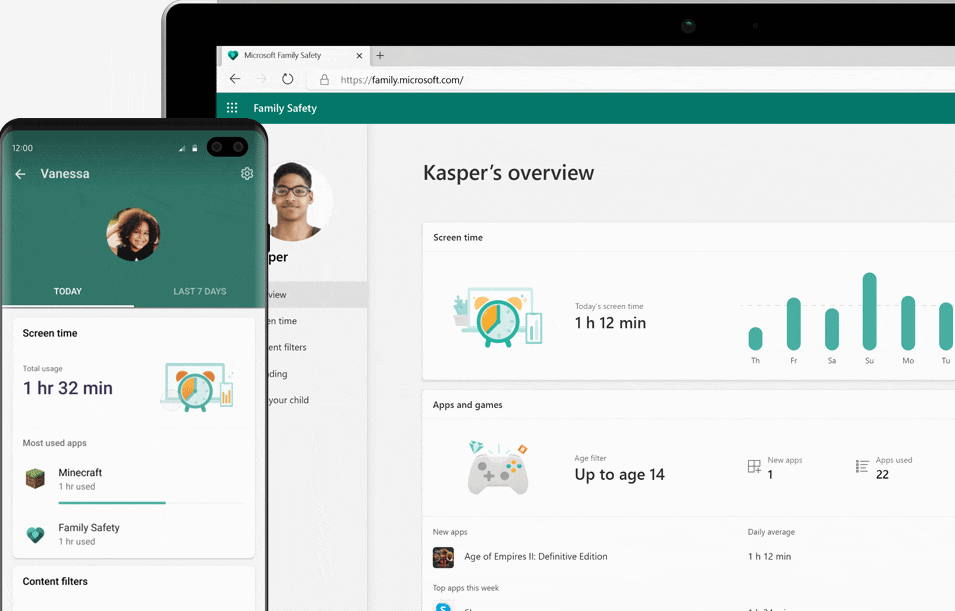955x611 pixels.
Task: Select the New apps counter icon
Action: 754,466
